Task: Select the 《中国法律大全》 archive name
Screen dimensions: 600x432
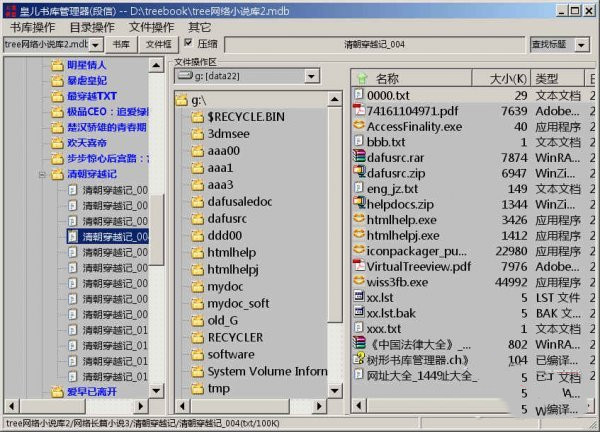Action: 419,344
